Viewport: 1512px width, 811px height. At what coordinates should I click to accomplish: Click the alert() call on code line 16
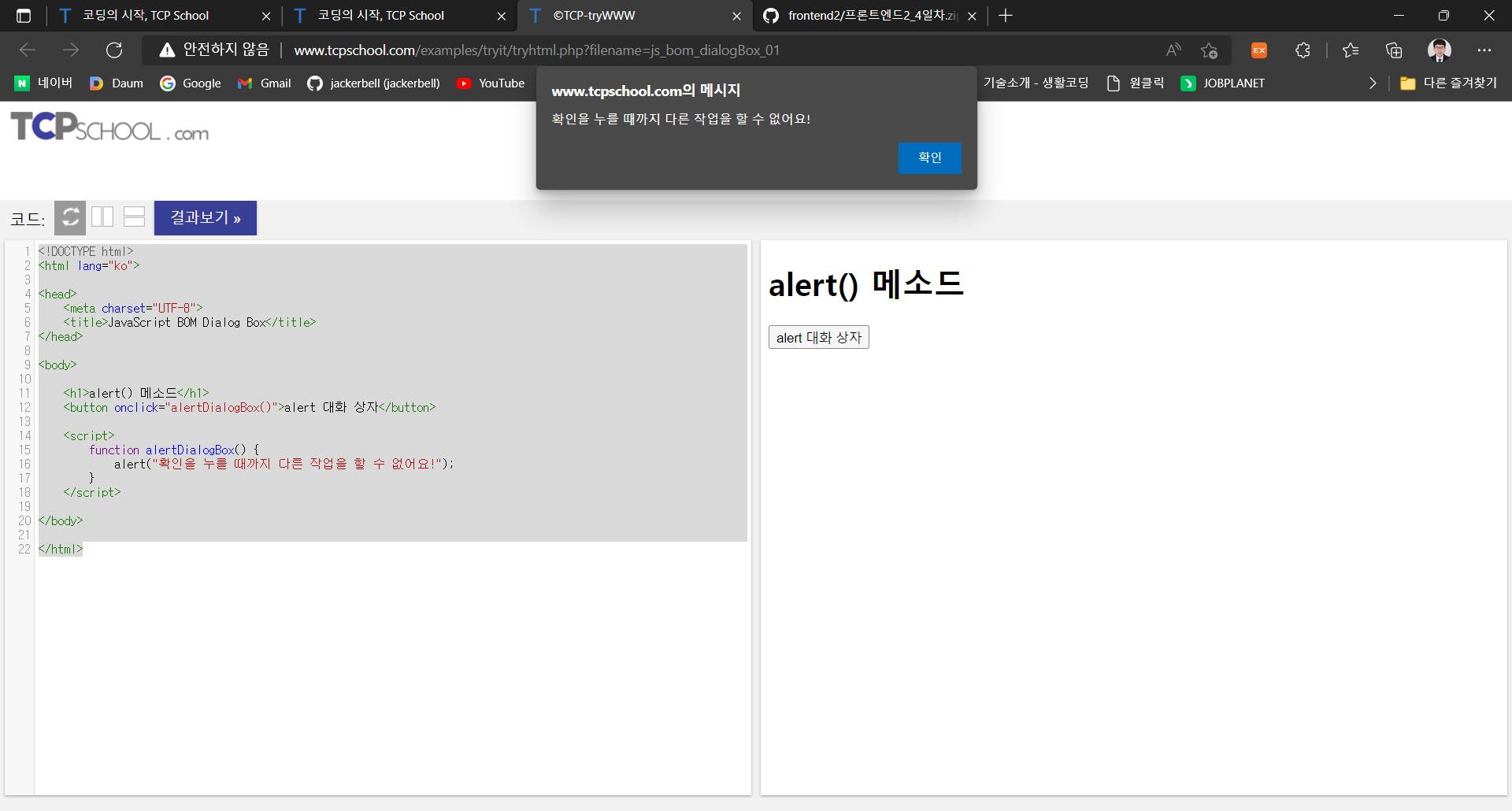click(283, 464)
